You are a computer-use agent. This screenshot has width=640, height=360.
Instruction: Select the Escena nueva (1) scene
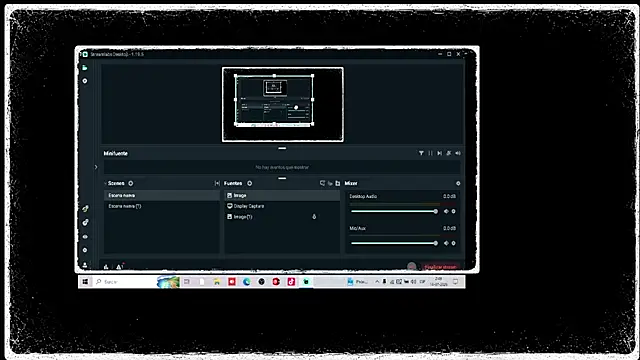tap(162, 206)
